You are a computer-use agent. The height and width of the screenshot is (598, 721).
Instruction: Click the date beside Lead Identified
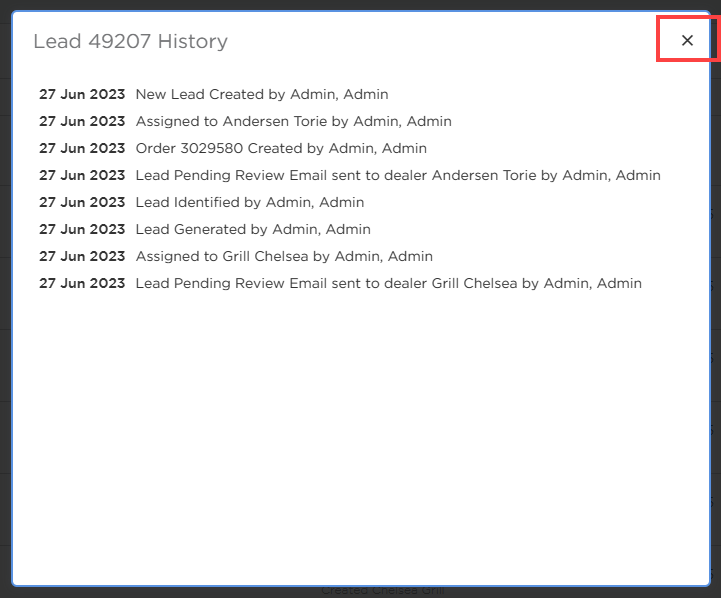click(82, 202)
